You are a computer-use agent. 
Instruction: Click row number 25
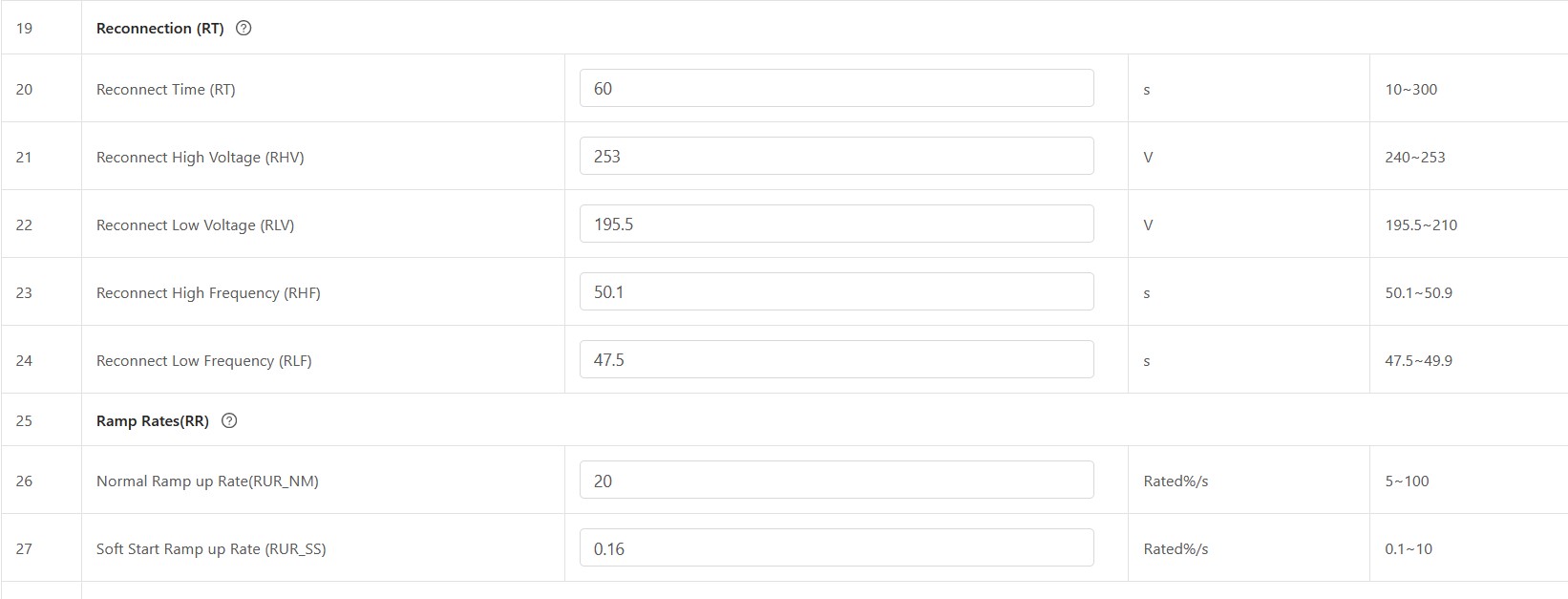(x=24, y=421)
